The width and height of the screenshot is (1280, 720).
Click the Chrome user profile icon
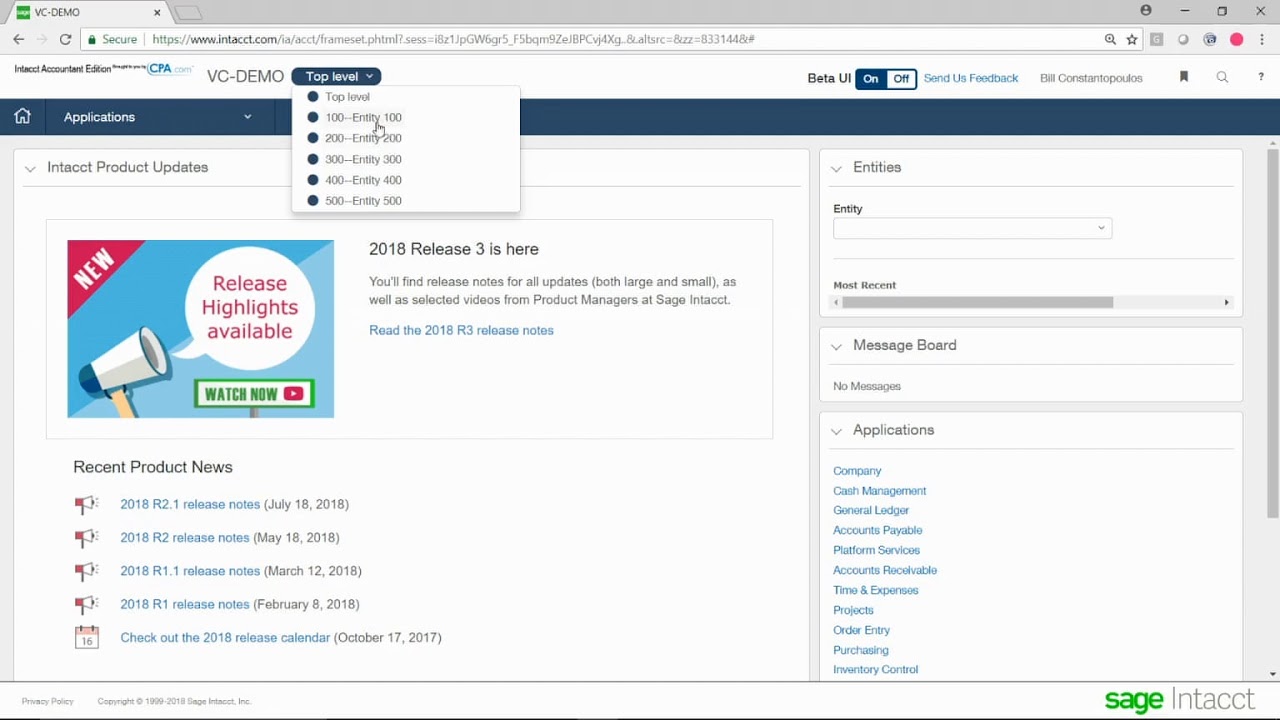(x=1146, y=11)
